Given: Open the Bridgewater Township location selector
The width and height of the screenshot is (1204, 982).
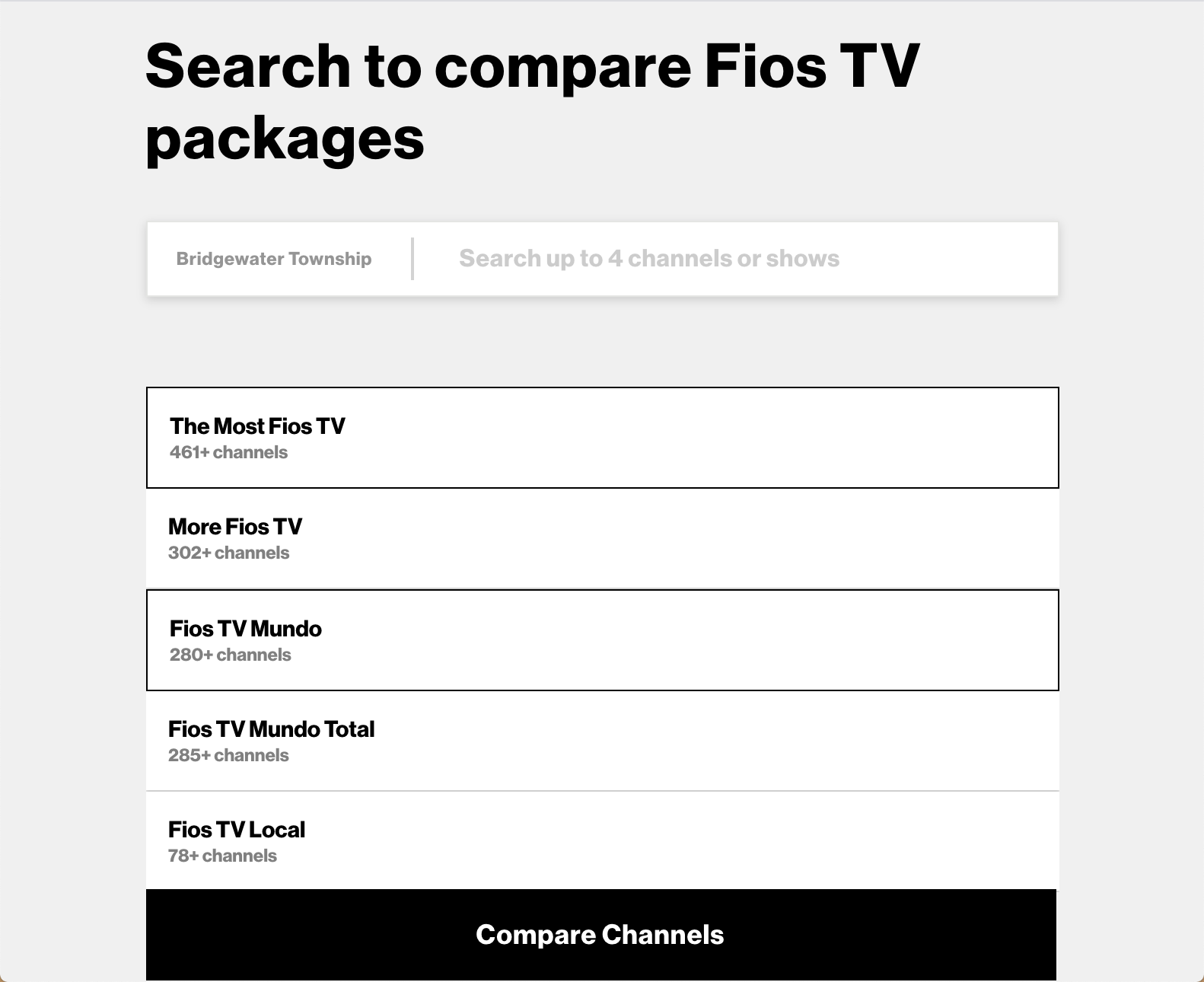Looking at the screenshot, I should pyautogui.click(x=273, y=258).
